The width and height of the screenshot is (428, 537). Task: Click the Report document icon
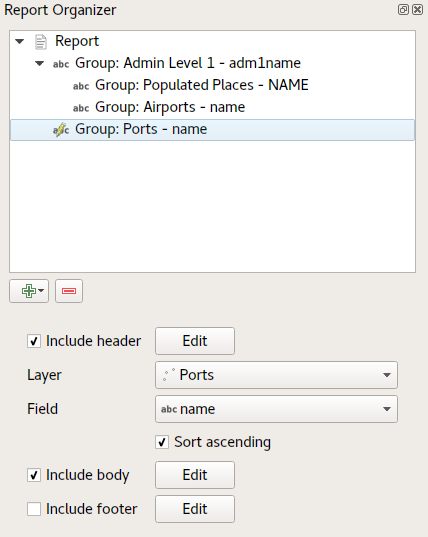[x=41, y=42]
